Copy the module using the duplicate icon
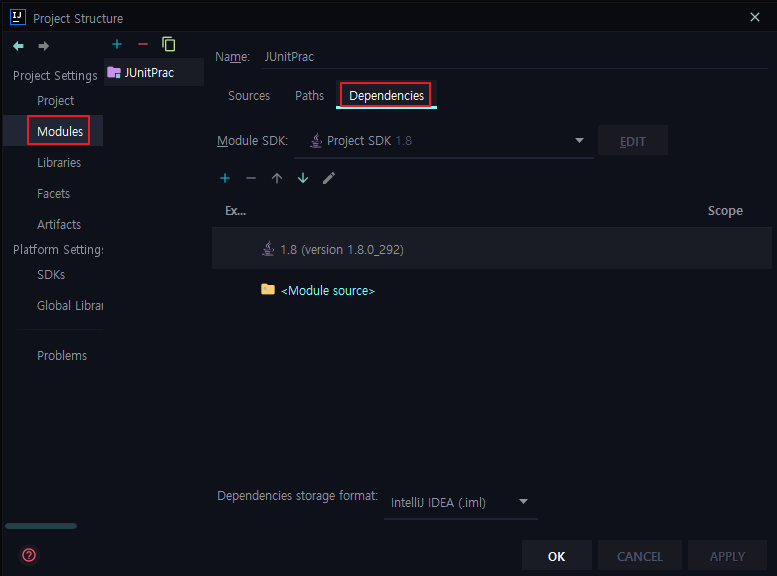The width and height of the screenshot is (777, 576). coord(168,45)
